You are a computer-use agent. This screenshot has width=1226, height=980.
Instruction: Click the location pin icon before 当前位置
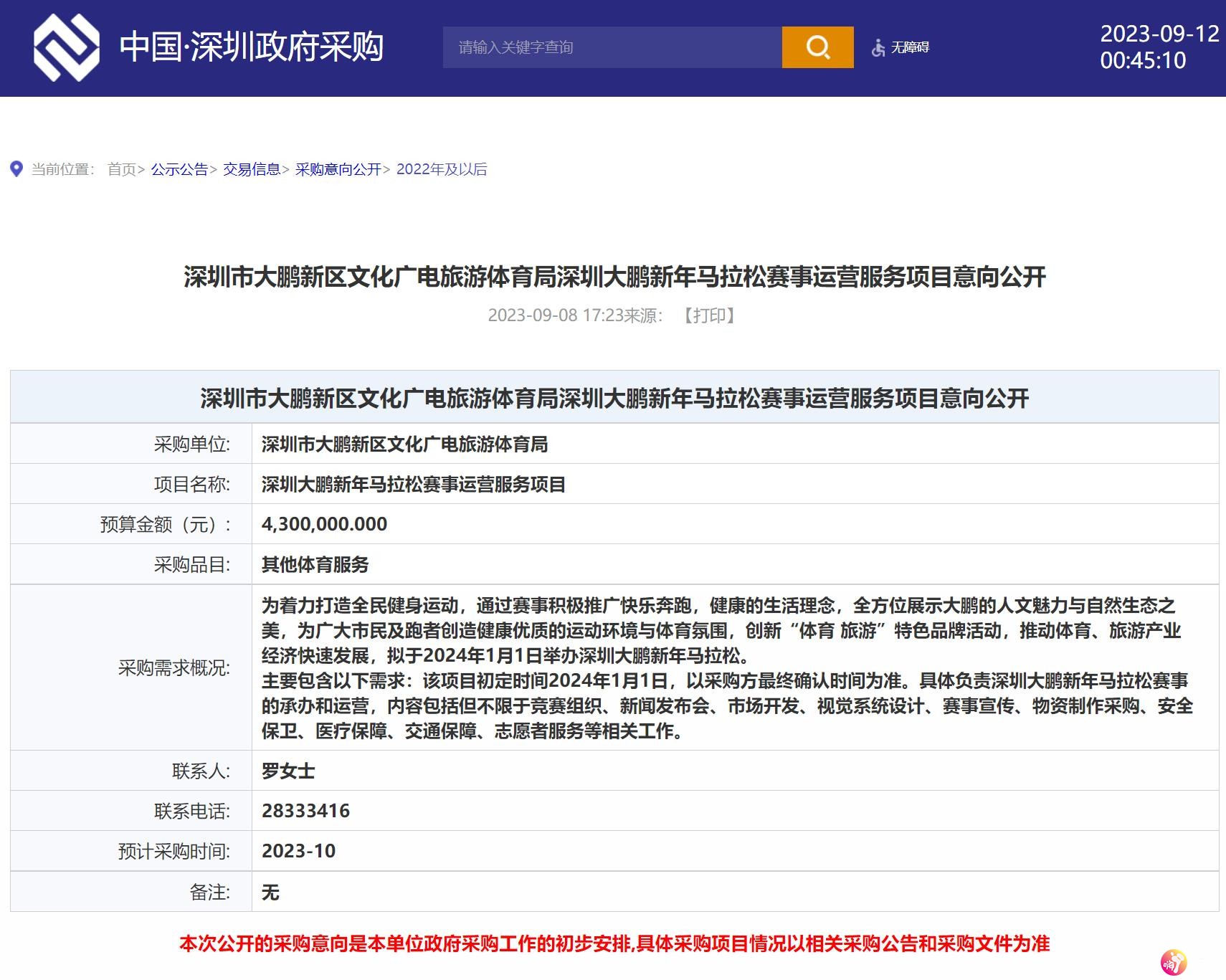(x=16, y=169)
